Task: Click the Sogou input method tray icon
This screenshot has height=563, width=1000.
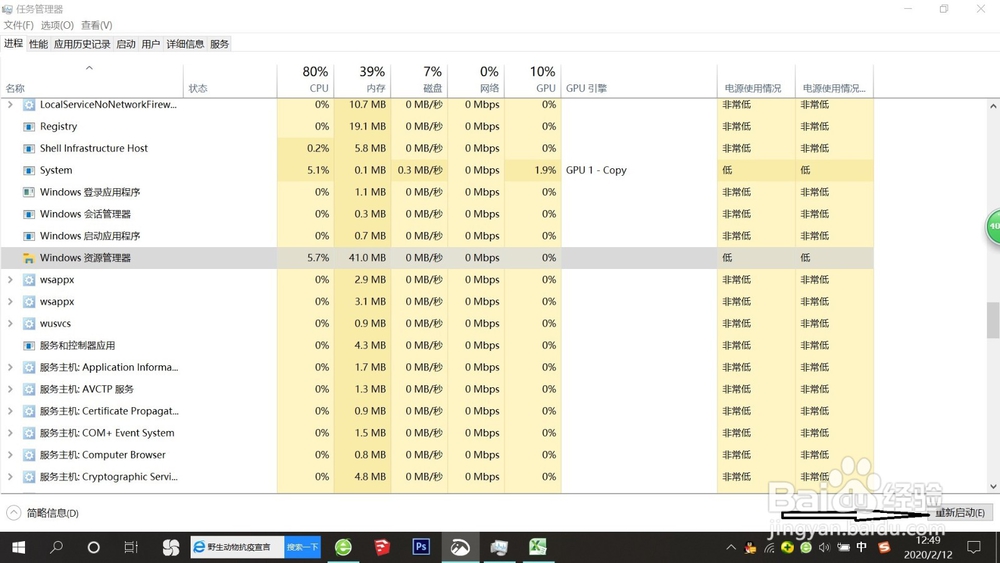Action: (884, 547)
